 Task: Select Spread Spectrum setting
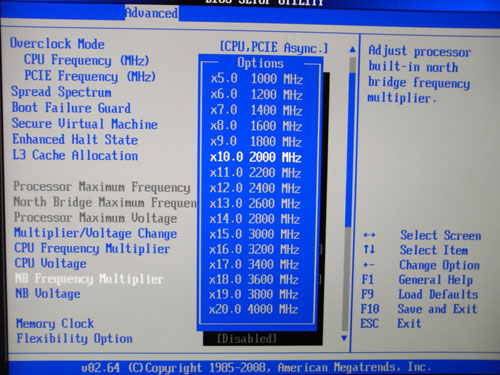[61, 92]
